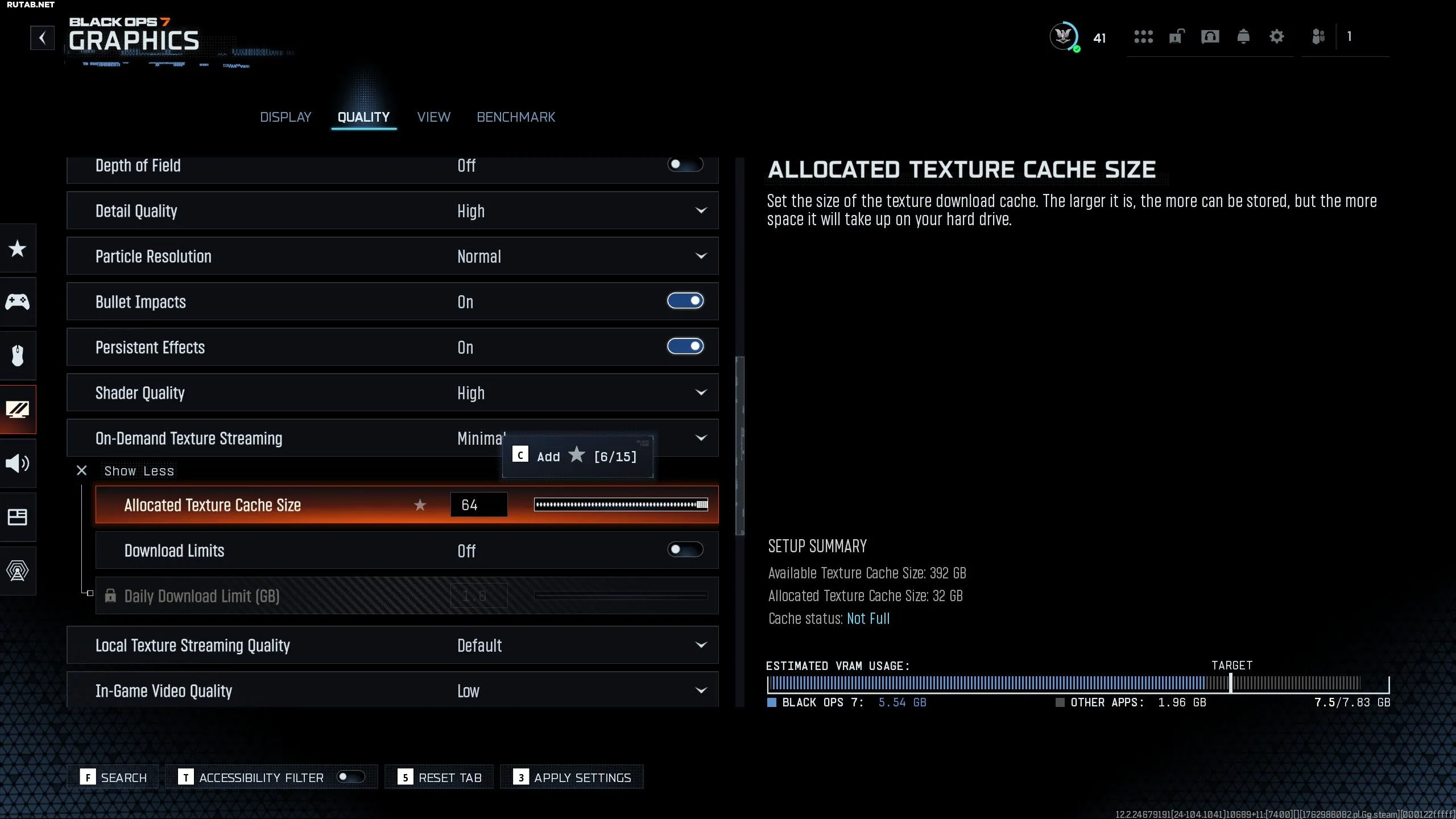This screenshot has width=1456, height=819.
Task: Click the Reset Tab button
Action: pos(439,777)
